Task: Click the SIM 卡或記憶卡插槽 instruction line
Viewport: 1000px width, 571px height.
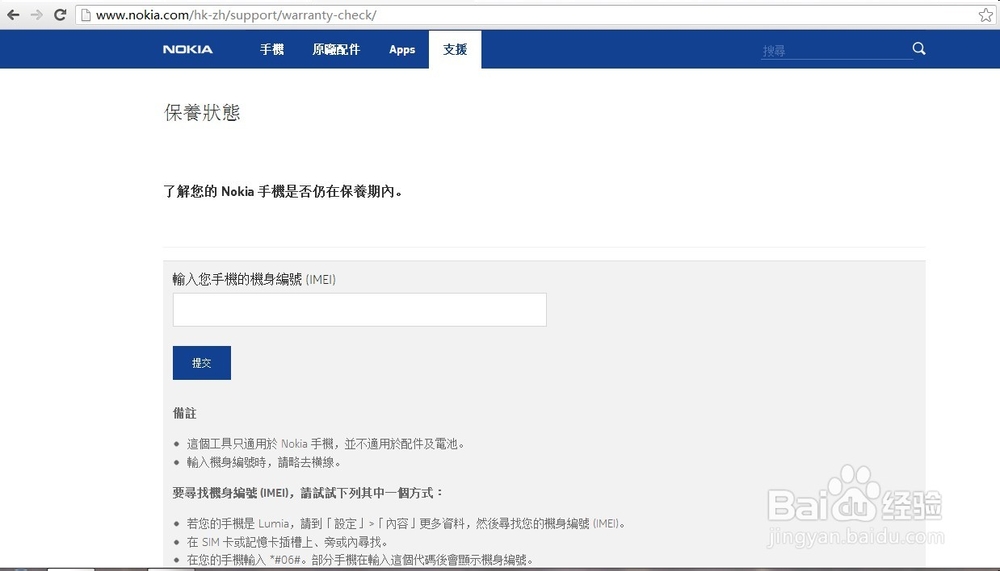Action: [287, 542]
